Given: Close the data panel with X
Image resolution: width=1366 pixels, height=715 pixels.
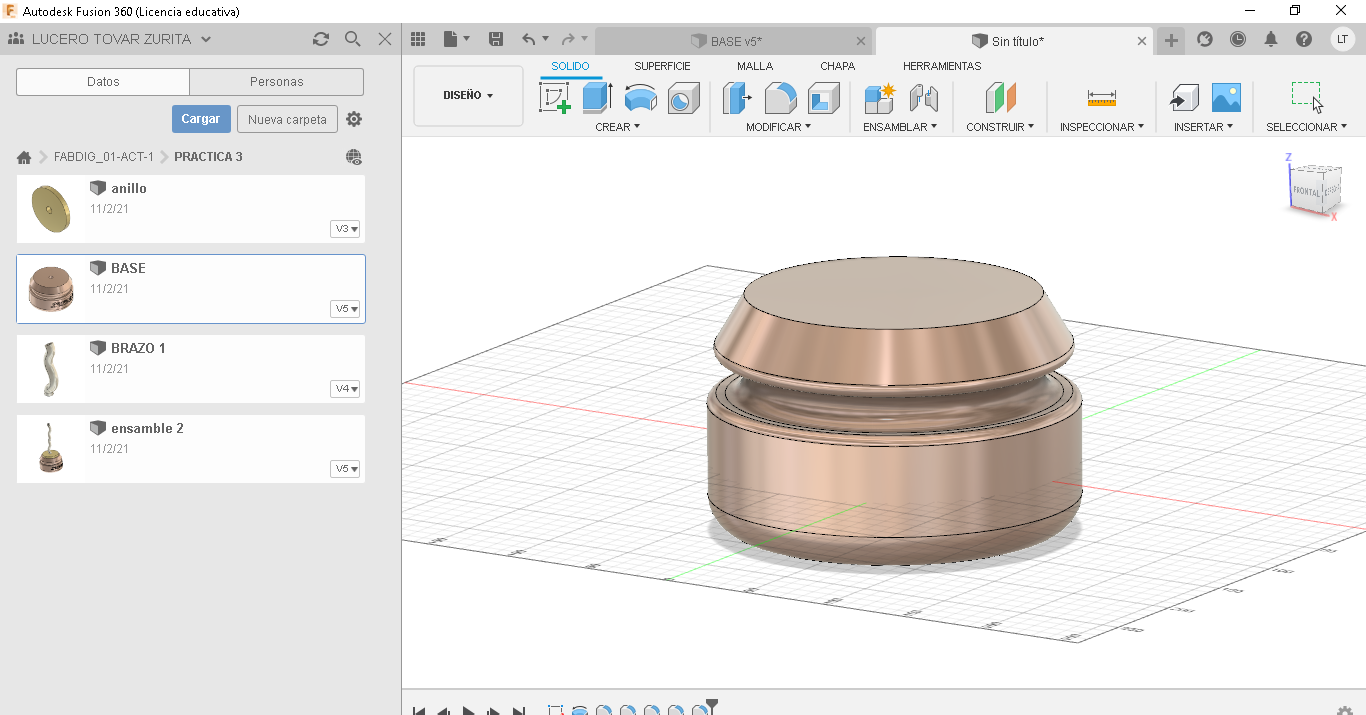Looking at the screenshot, I should (385, 39).
